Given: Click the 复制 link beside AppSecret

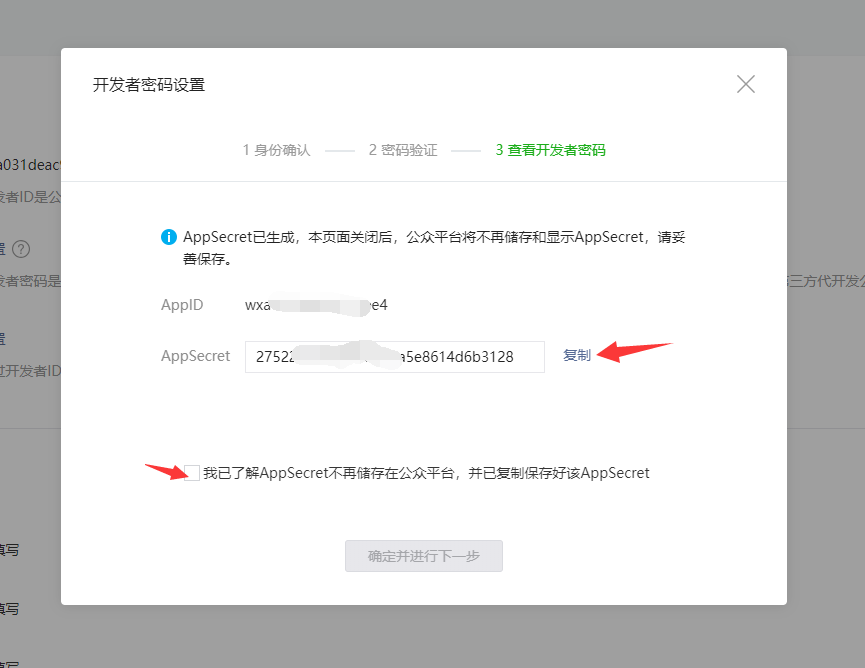Looking at the screenshot, I should (576, 355).
